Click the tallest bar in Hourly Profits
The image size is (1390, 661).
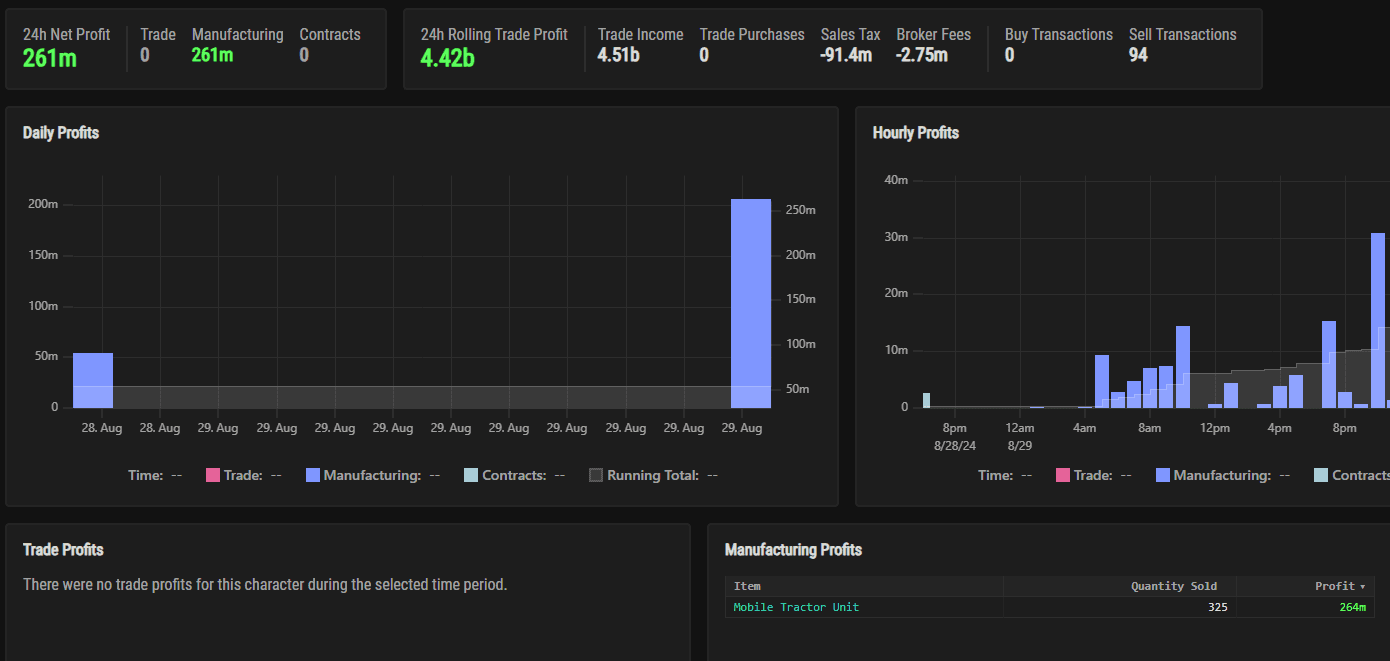1377,320
